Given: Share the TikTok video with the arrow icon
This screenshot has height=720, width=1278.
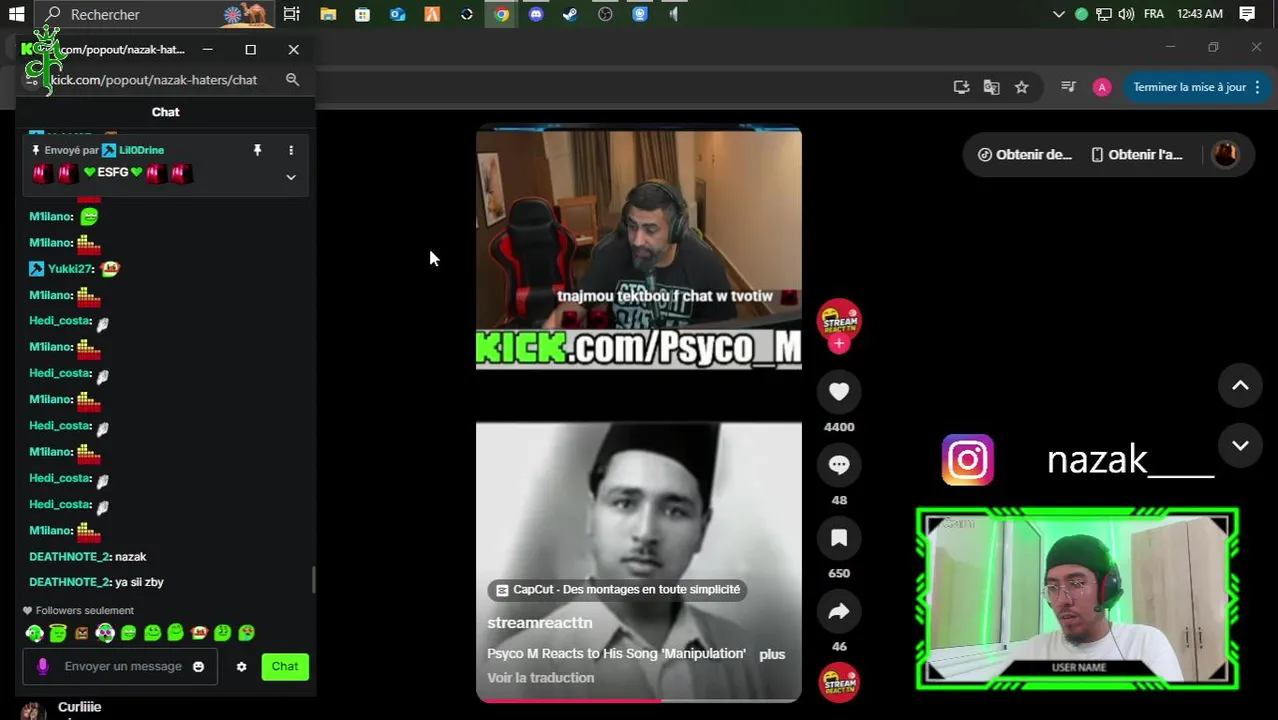Looking at the screenshot, I should 839,611.
